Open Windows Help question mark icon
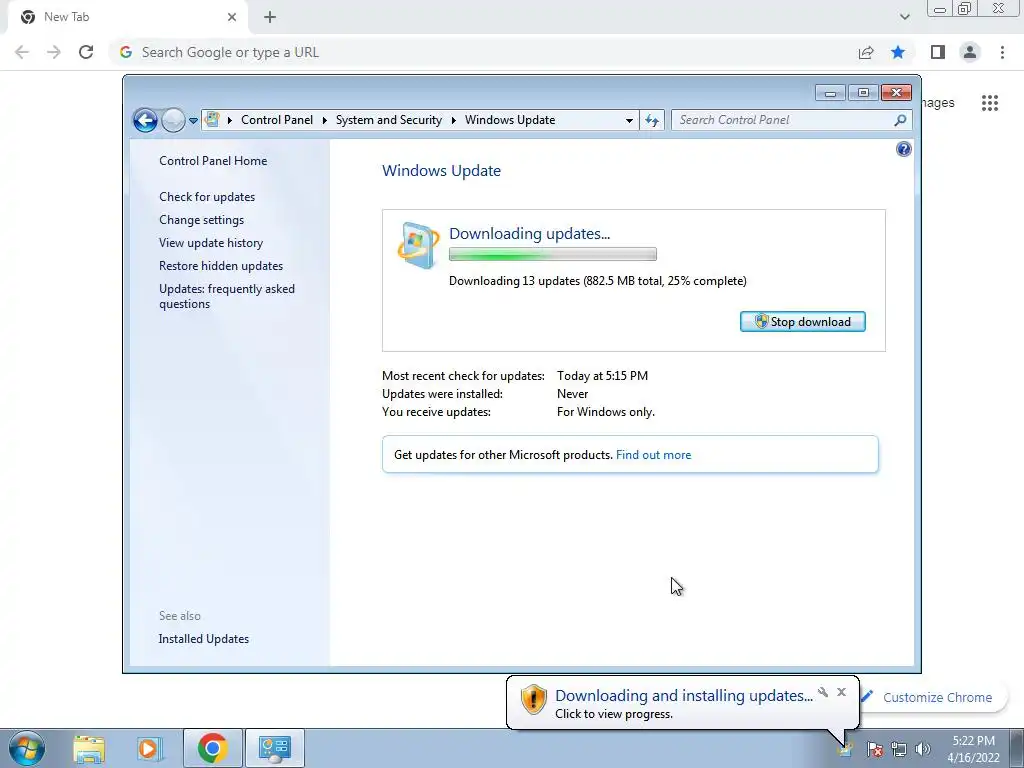This screenshot has width=1024, height=768. click(904, 150)
